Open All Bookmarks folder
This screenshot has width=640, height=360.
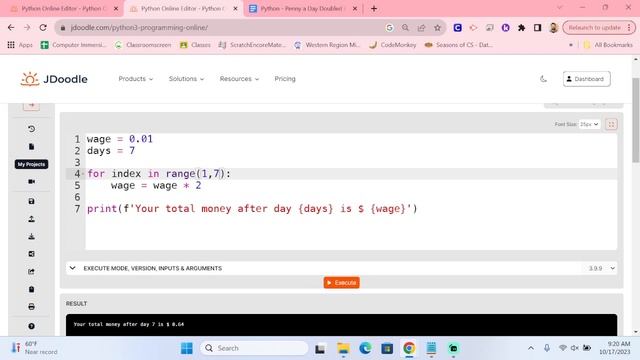coord(608,45)
